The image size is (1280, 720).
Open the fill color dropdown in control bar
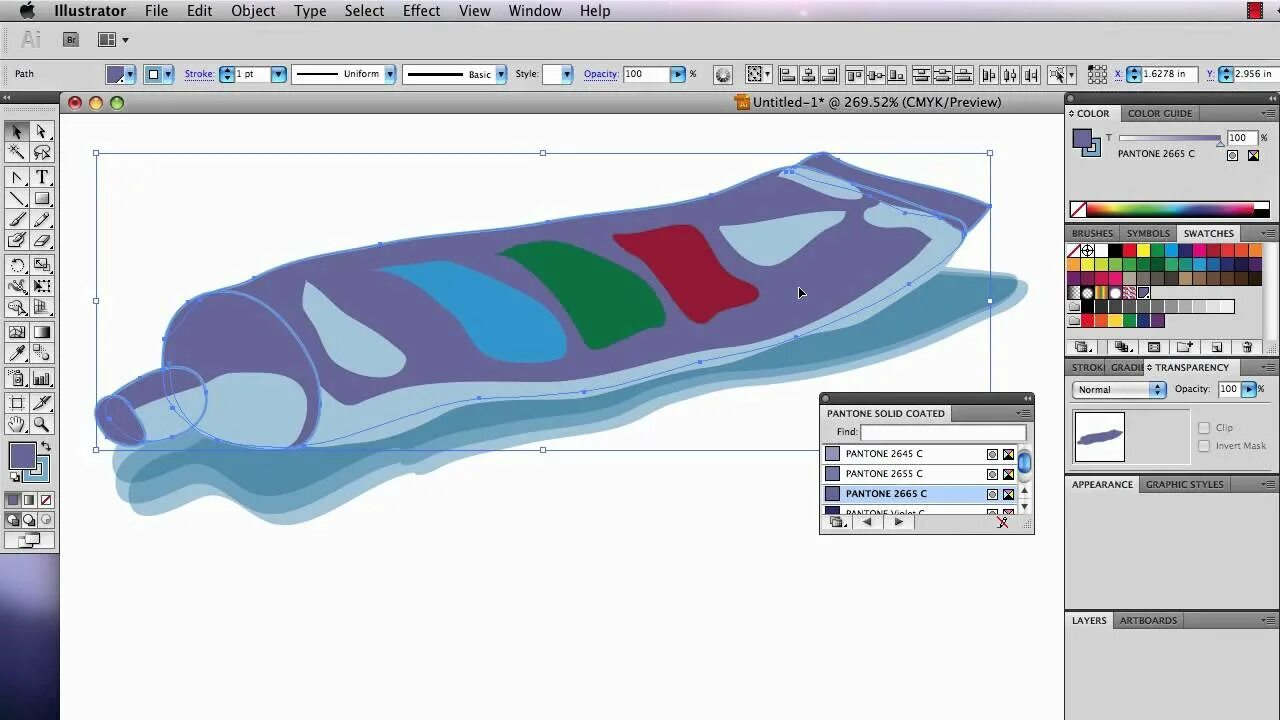point(130,75)
